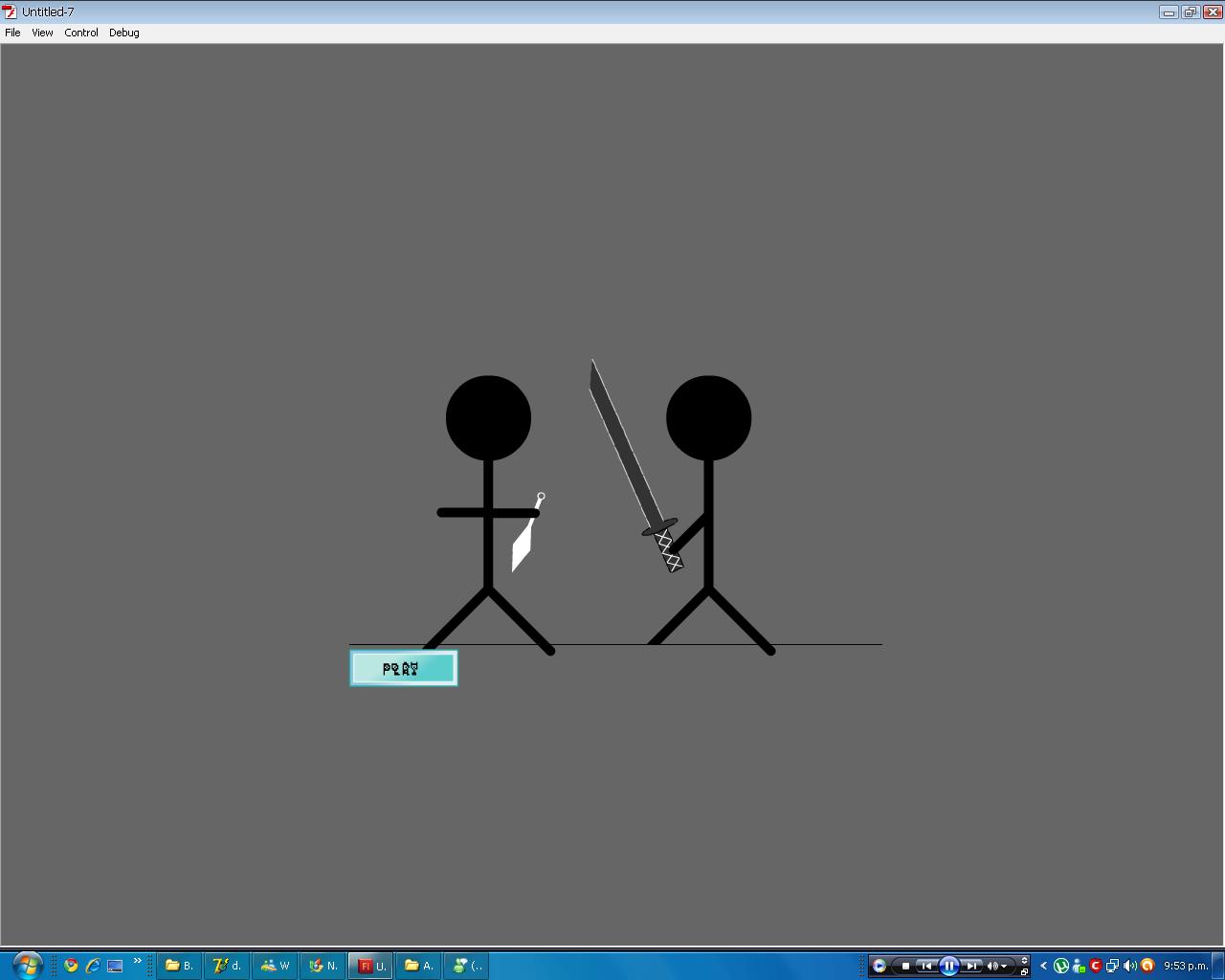The image size is (1225, 980).
Task: Toggle pause in the Media Player taskbar controls
Action: [x=949, y=966]
